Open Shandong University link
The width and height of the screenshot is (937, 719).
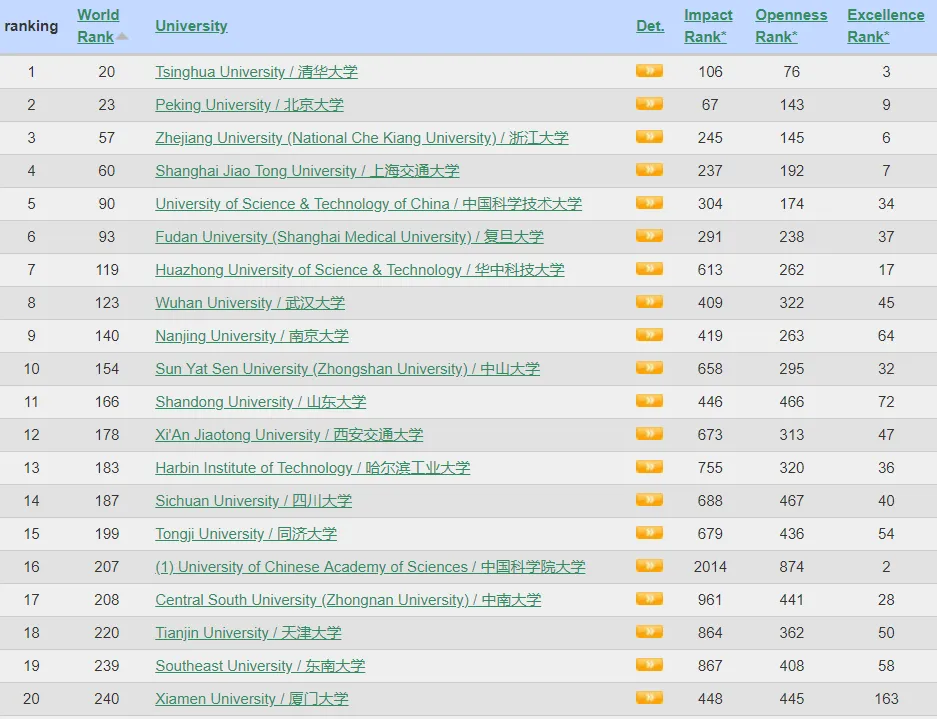click(261, 402)
